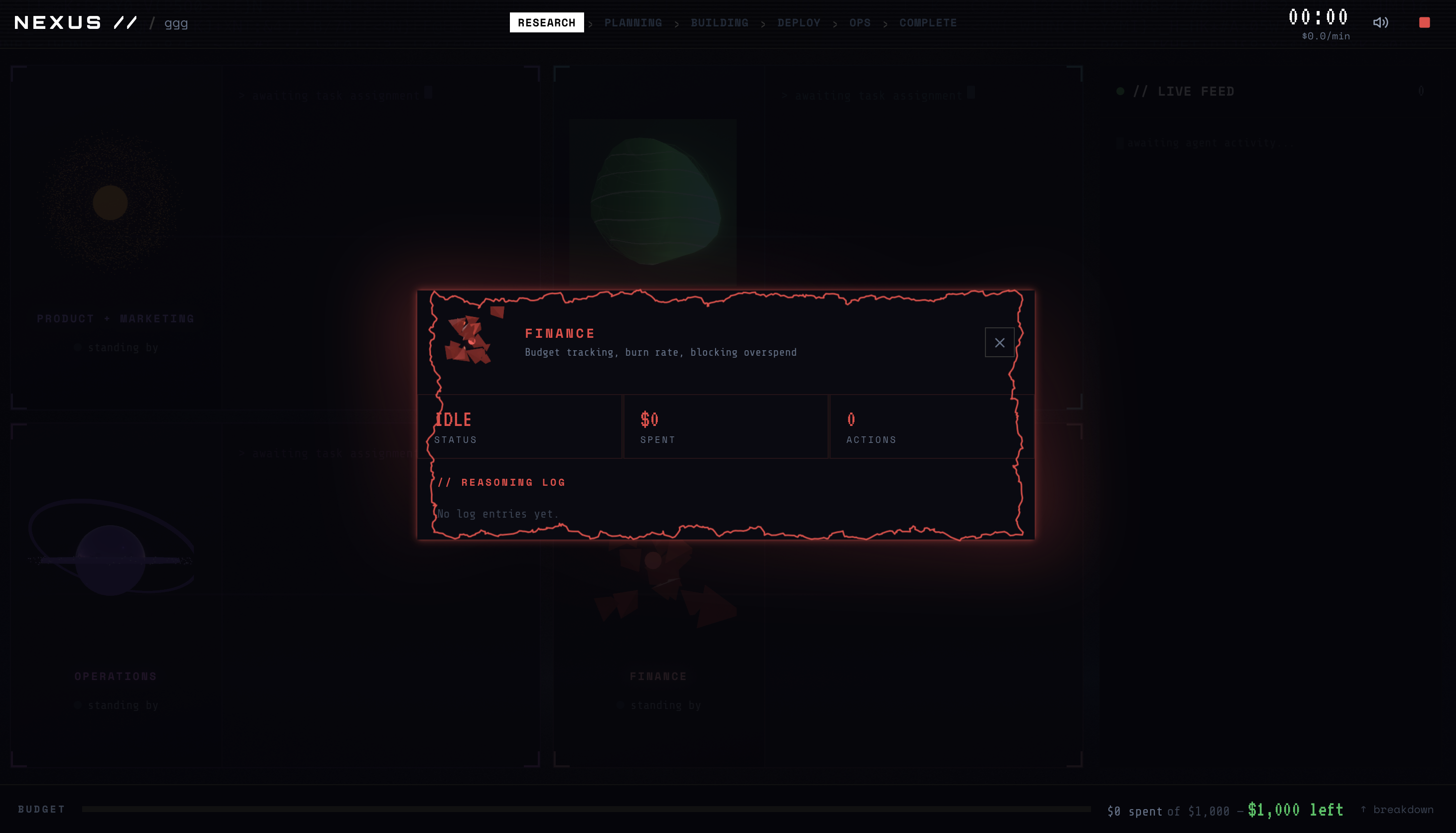Click the ggg project name
The height and width of the screenshot is (833, 1456).
(x=176, y=23)
